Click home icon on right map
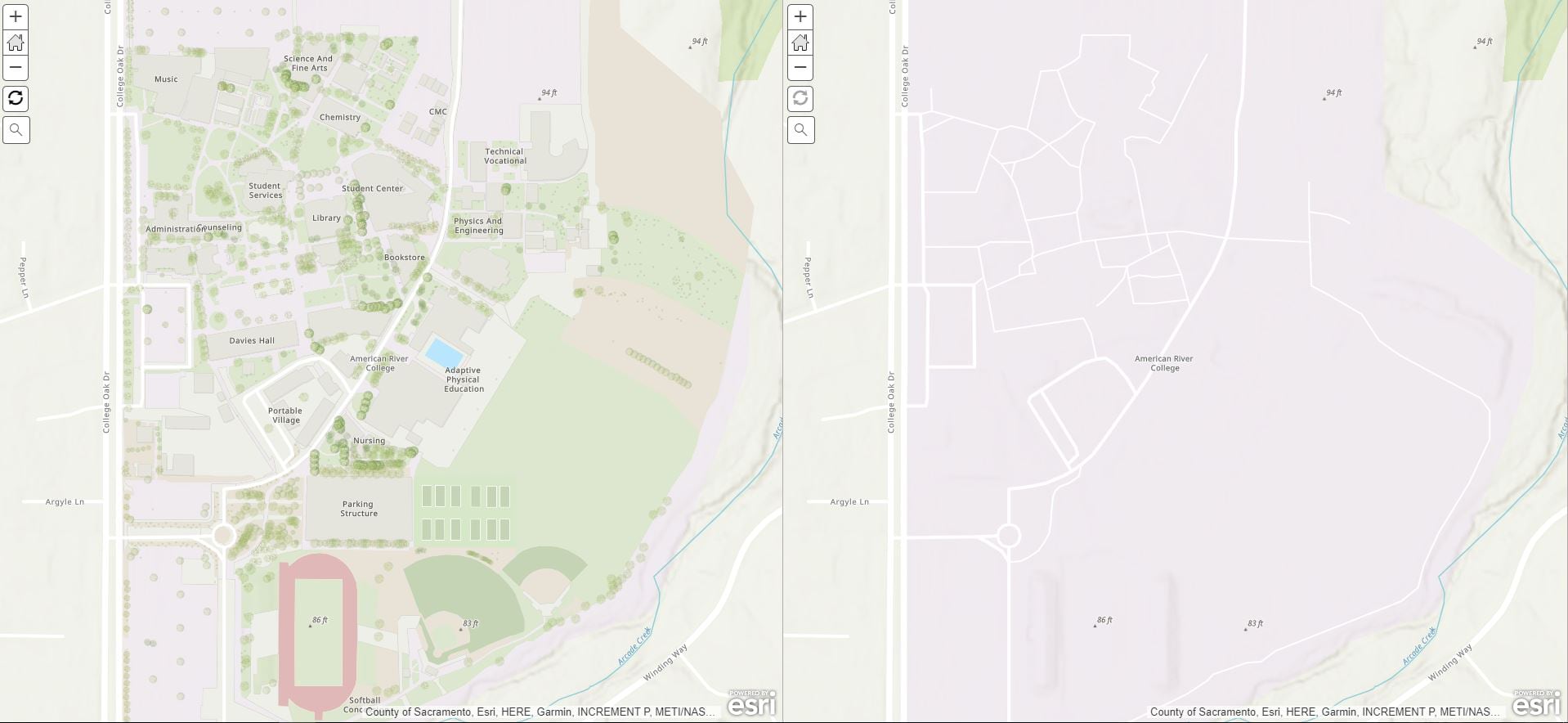This screenshot has height=723, width=1568. point(800,42)
